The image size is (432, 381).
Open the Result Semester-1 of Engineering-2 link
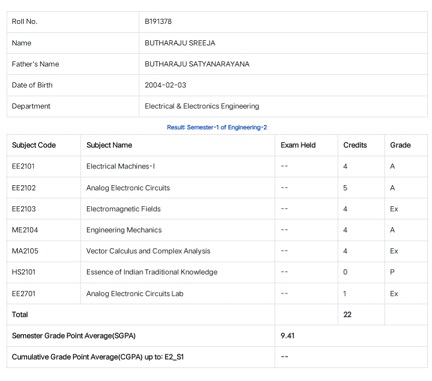217,127
